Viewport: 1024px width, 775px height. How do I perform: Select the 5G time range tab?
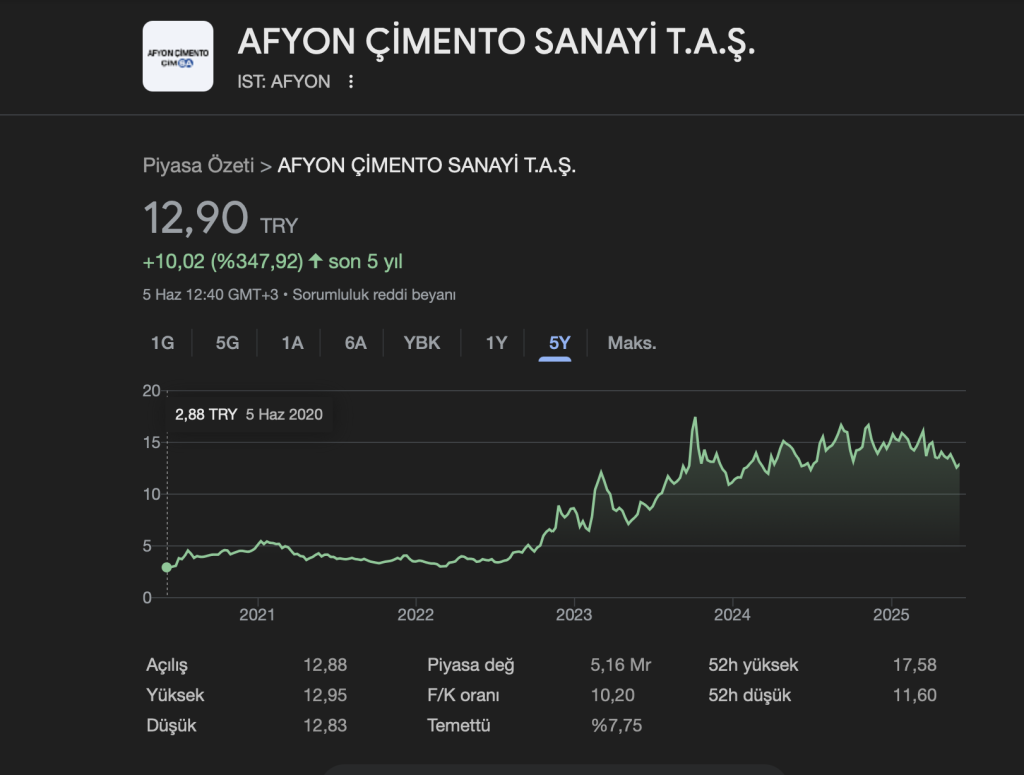[x=227, y=343]
